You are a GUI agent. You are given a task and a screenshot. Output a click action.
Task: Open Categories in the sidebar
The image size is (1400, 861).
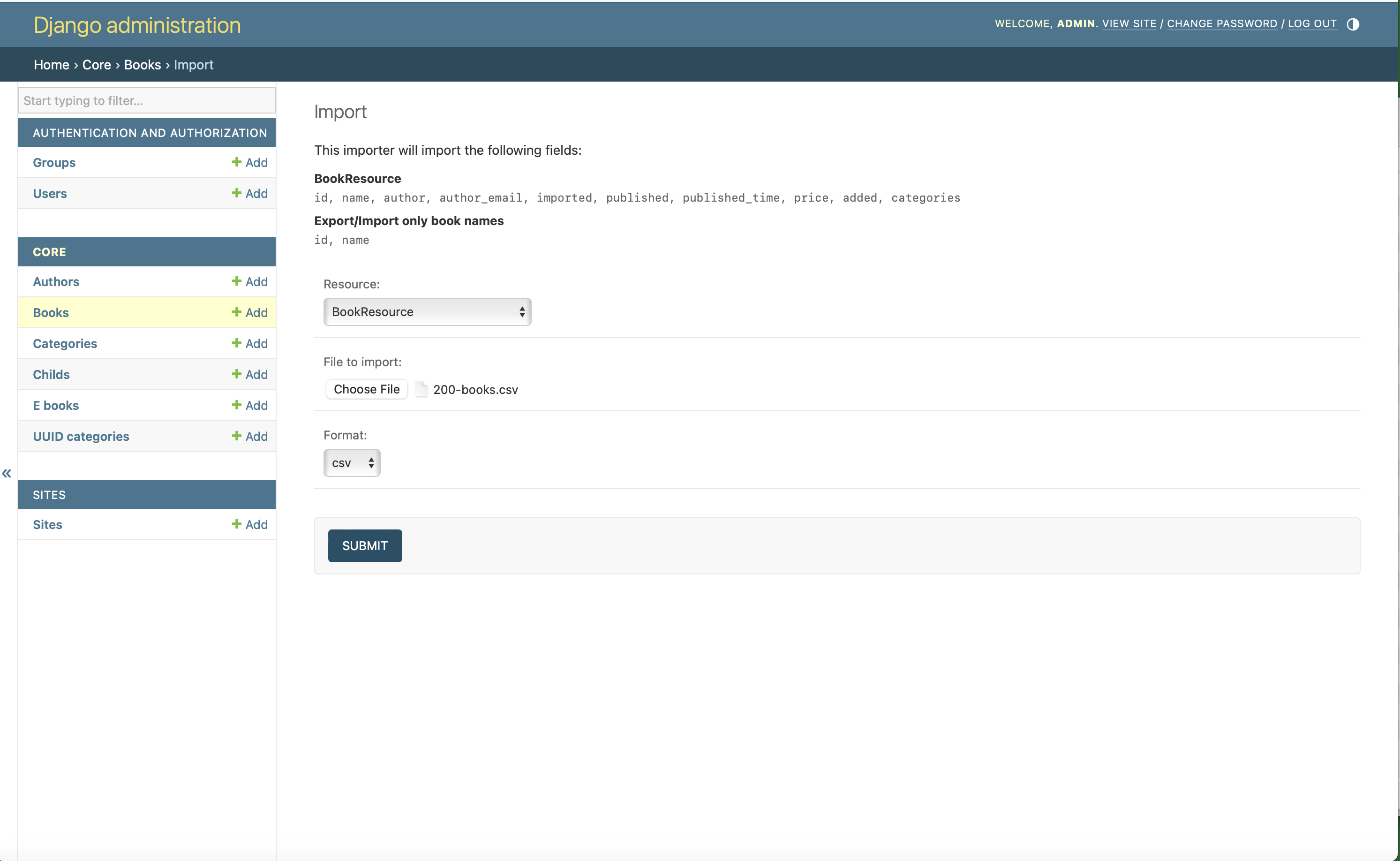(x=65, y=343)
